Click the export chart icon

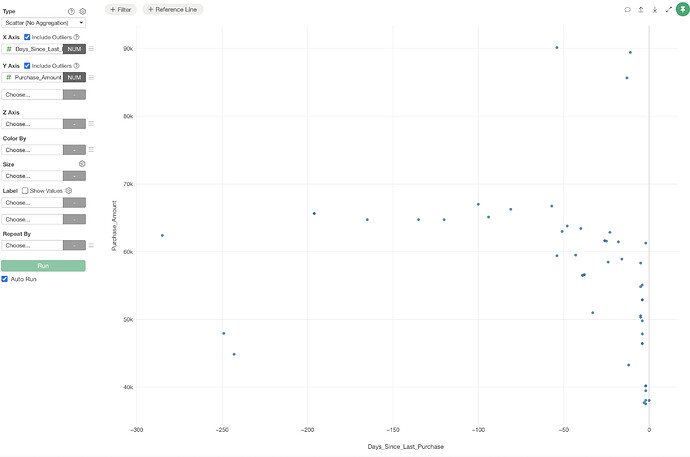pos(640,9)
